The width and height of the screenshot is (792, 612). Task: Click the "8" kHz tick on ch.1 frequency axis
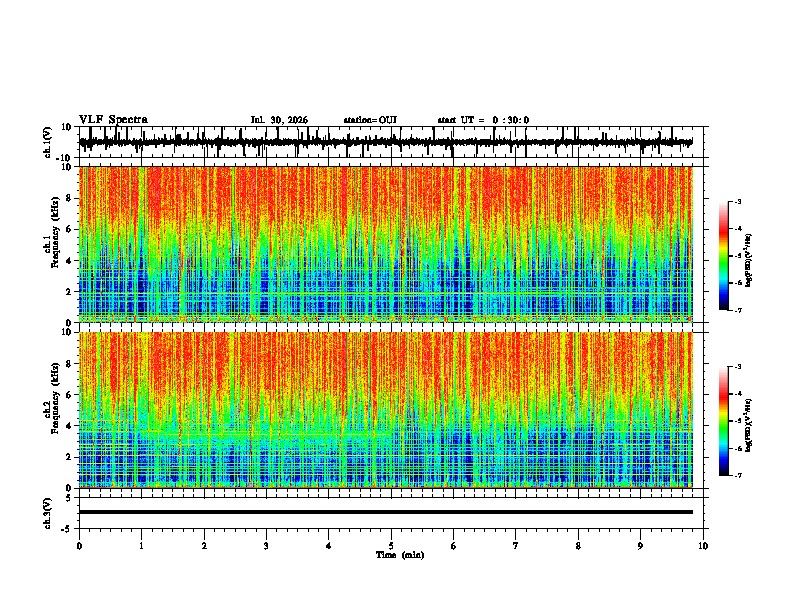69,198
